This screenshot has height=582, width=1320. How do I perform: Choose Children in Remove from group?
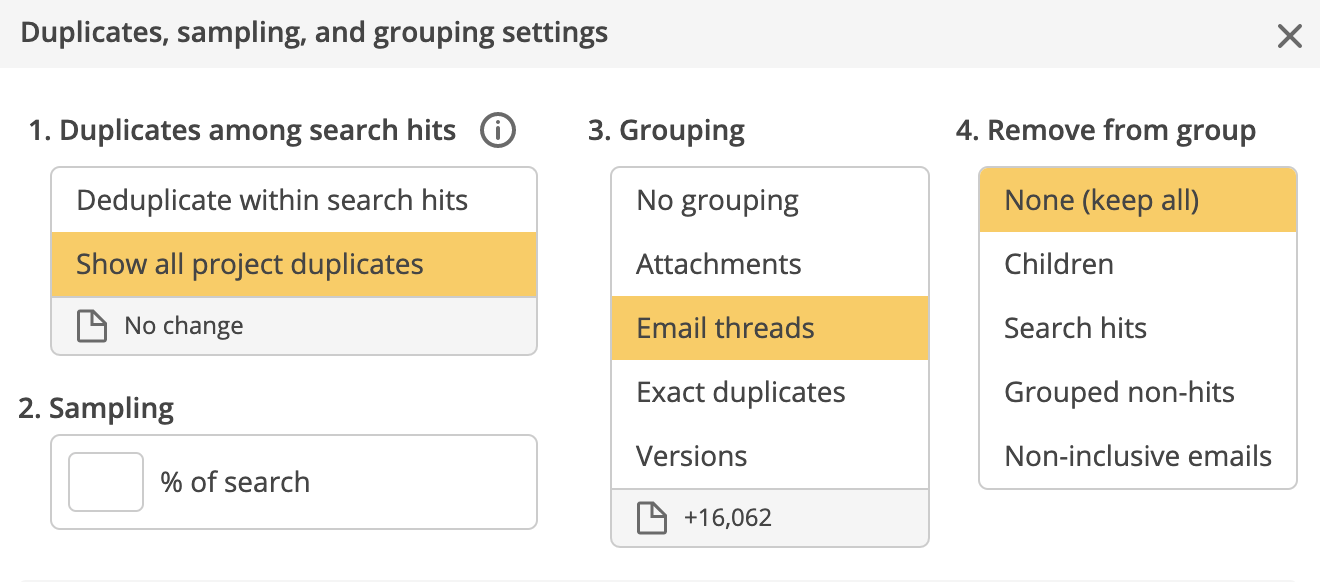tap(1059, 264)
